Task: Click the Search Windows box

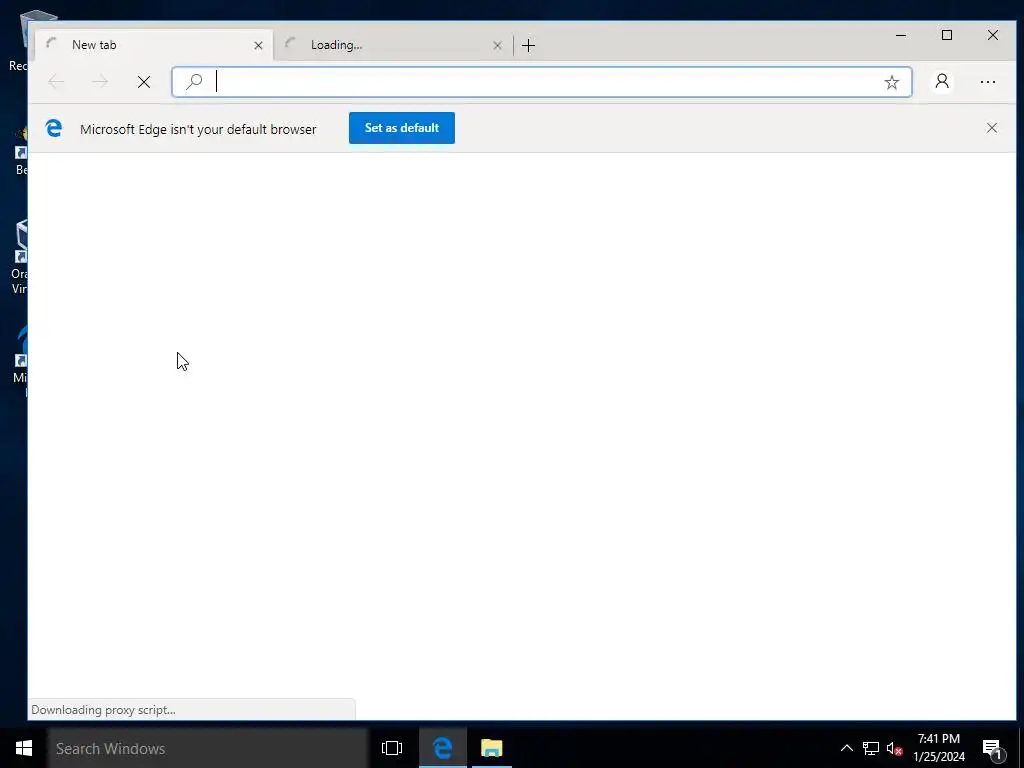Action: (208, 748)
